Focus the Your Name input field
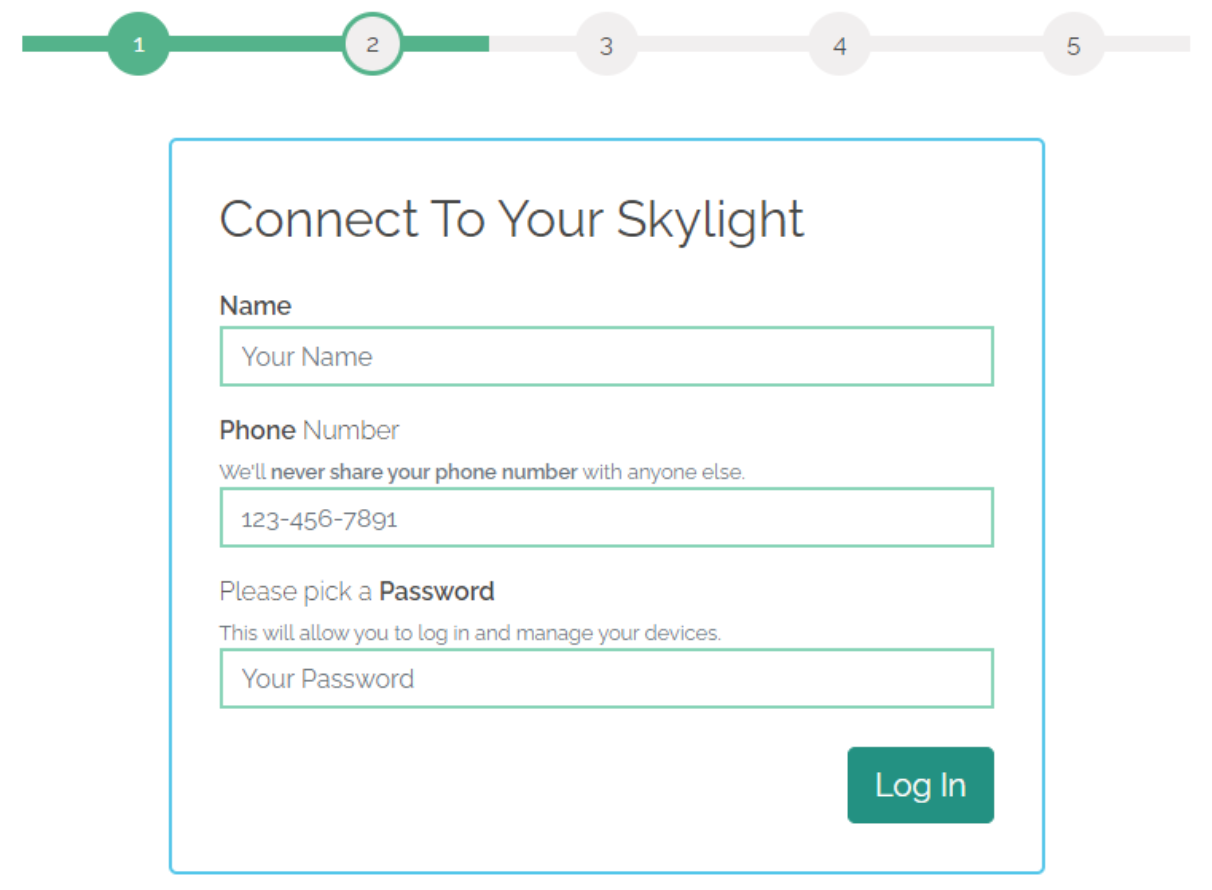Screen dimensions: 1212x890 point(606,357)
